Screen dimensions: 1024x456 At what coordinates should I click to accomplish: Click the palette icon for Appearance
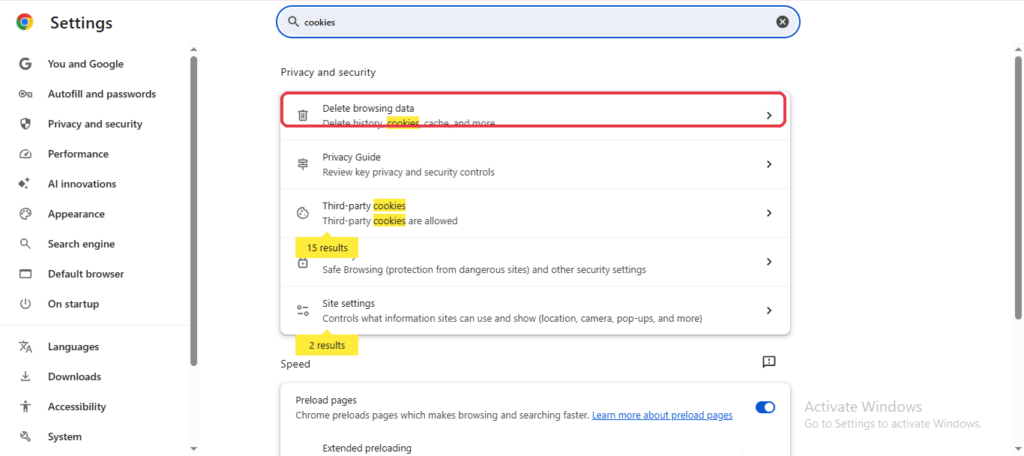tap(25, 214)
